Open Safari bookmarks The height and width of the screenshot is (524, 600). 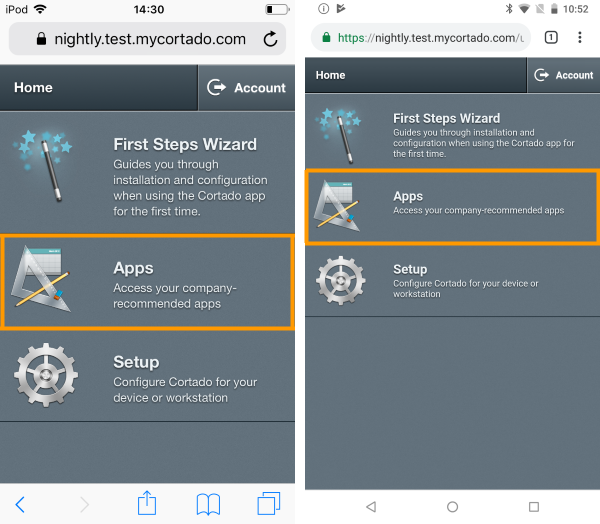pos(208,504)
